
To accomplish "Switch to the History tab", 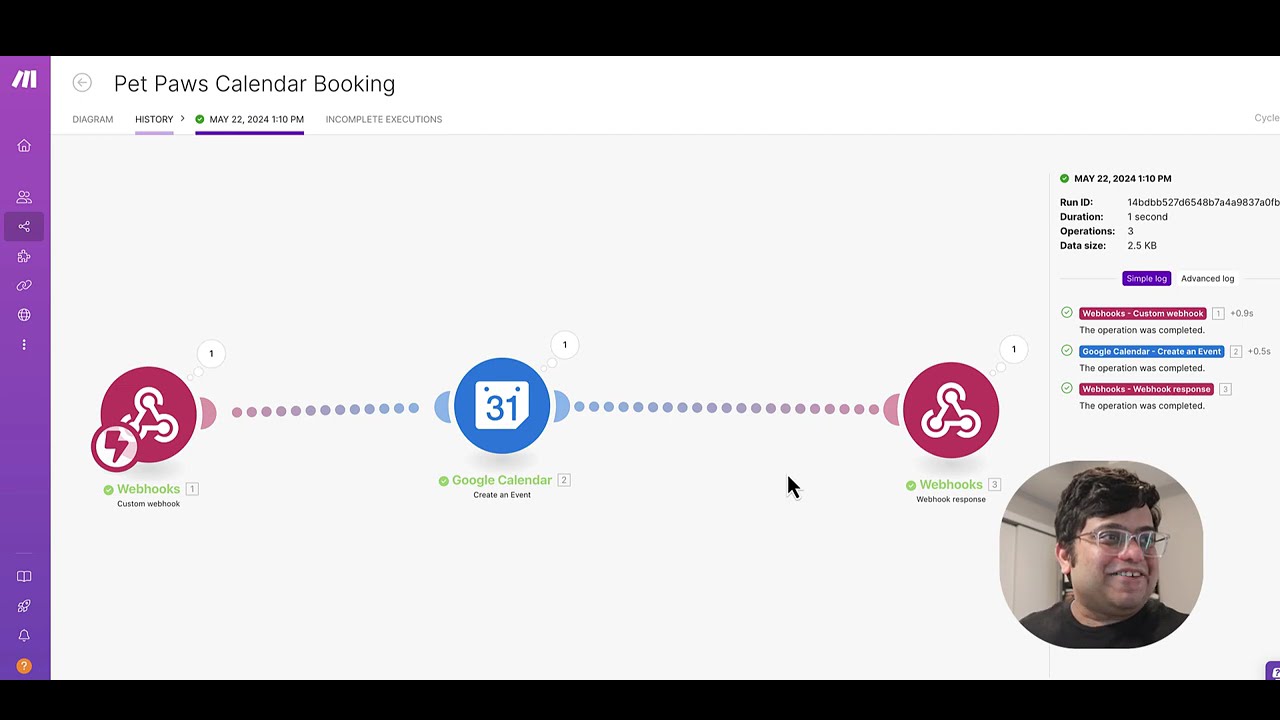I will pyautogui.click(x=154, y=119).
